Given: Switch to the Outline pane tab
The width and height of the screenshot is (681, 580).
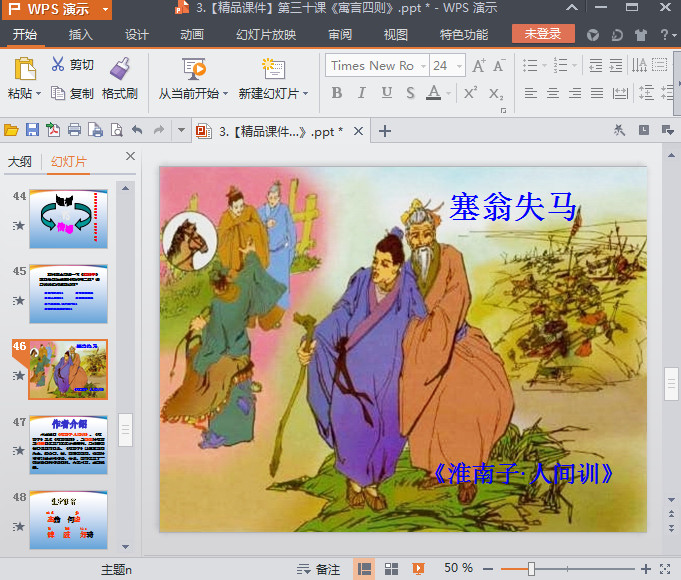Looking at the screenshot, I should [x=20, y=162].
